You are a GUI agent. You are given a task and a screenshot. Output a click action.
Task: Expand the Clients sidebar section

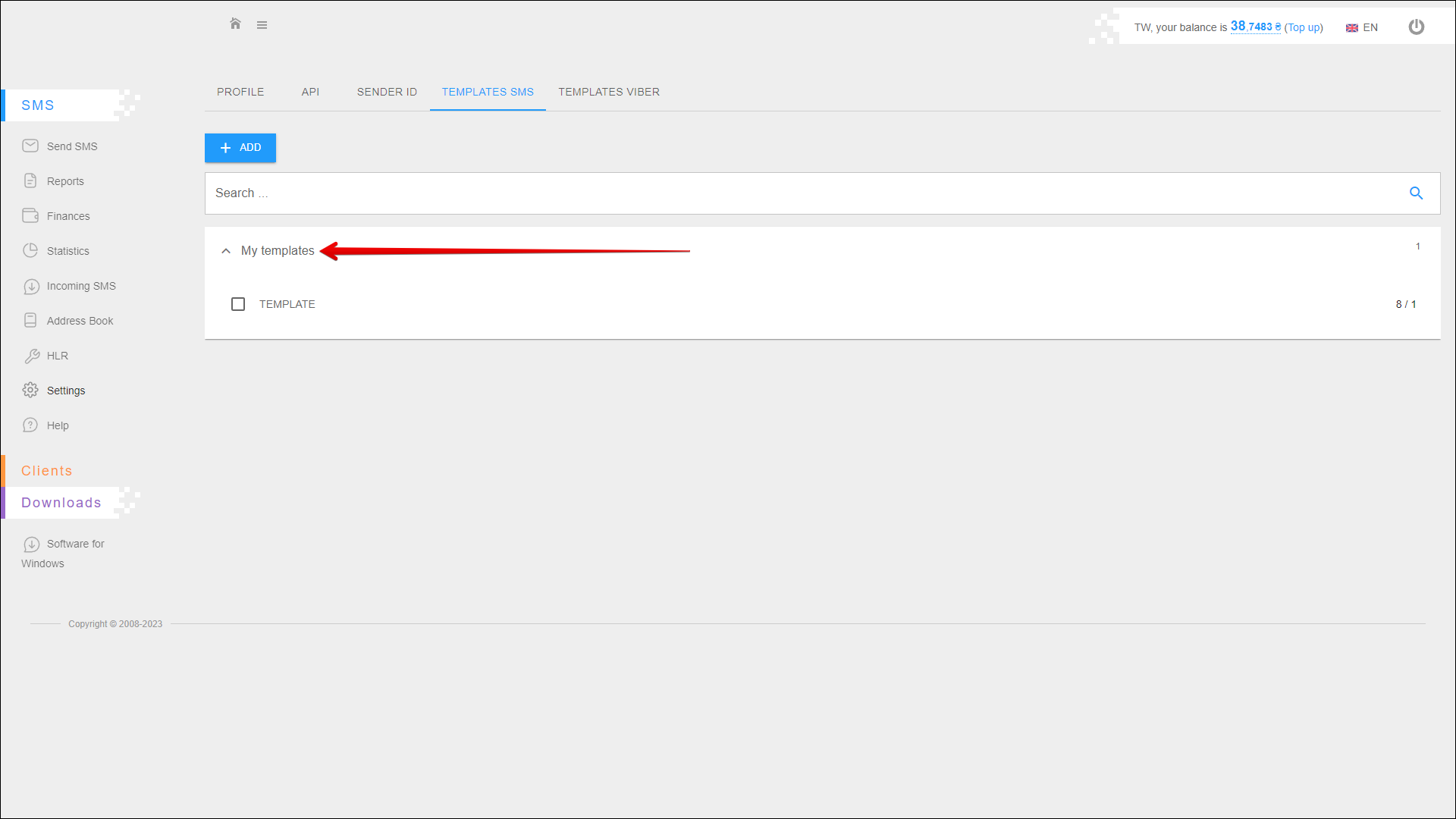[x=47, y=471]
